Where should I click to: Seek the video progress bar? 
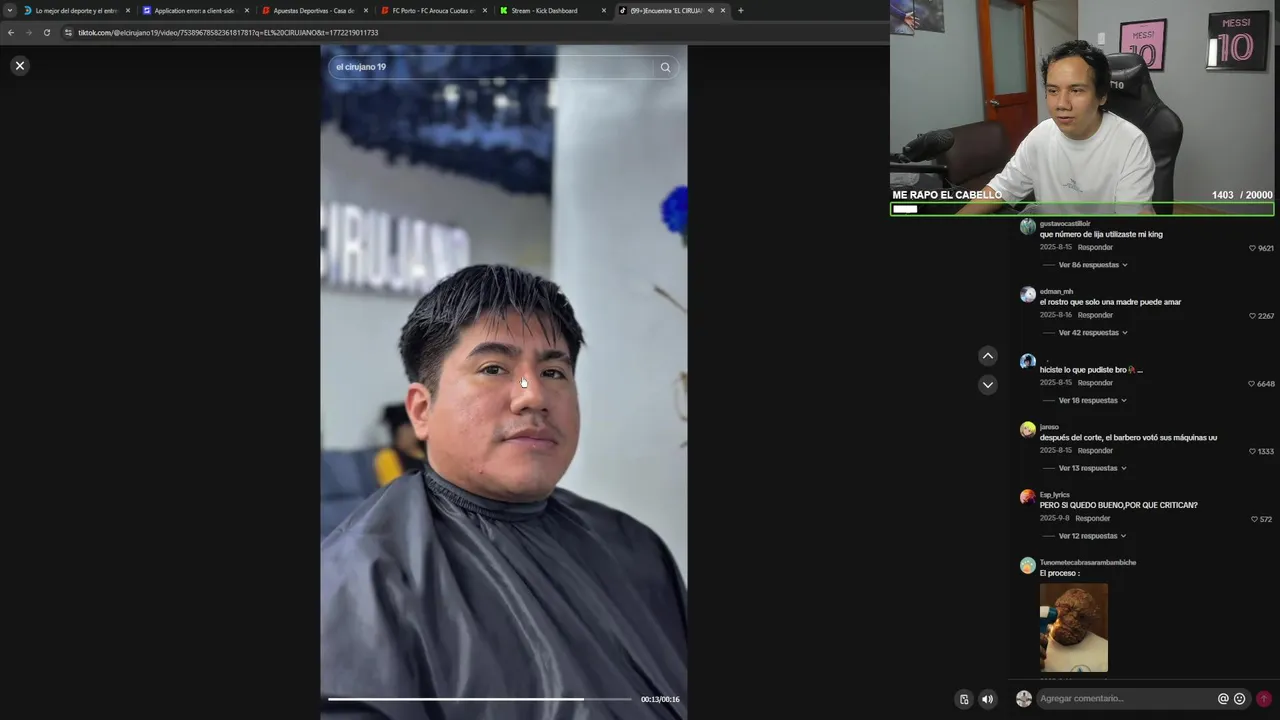click(x=480, y=699)
